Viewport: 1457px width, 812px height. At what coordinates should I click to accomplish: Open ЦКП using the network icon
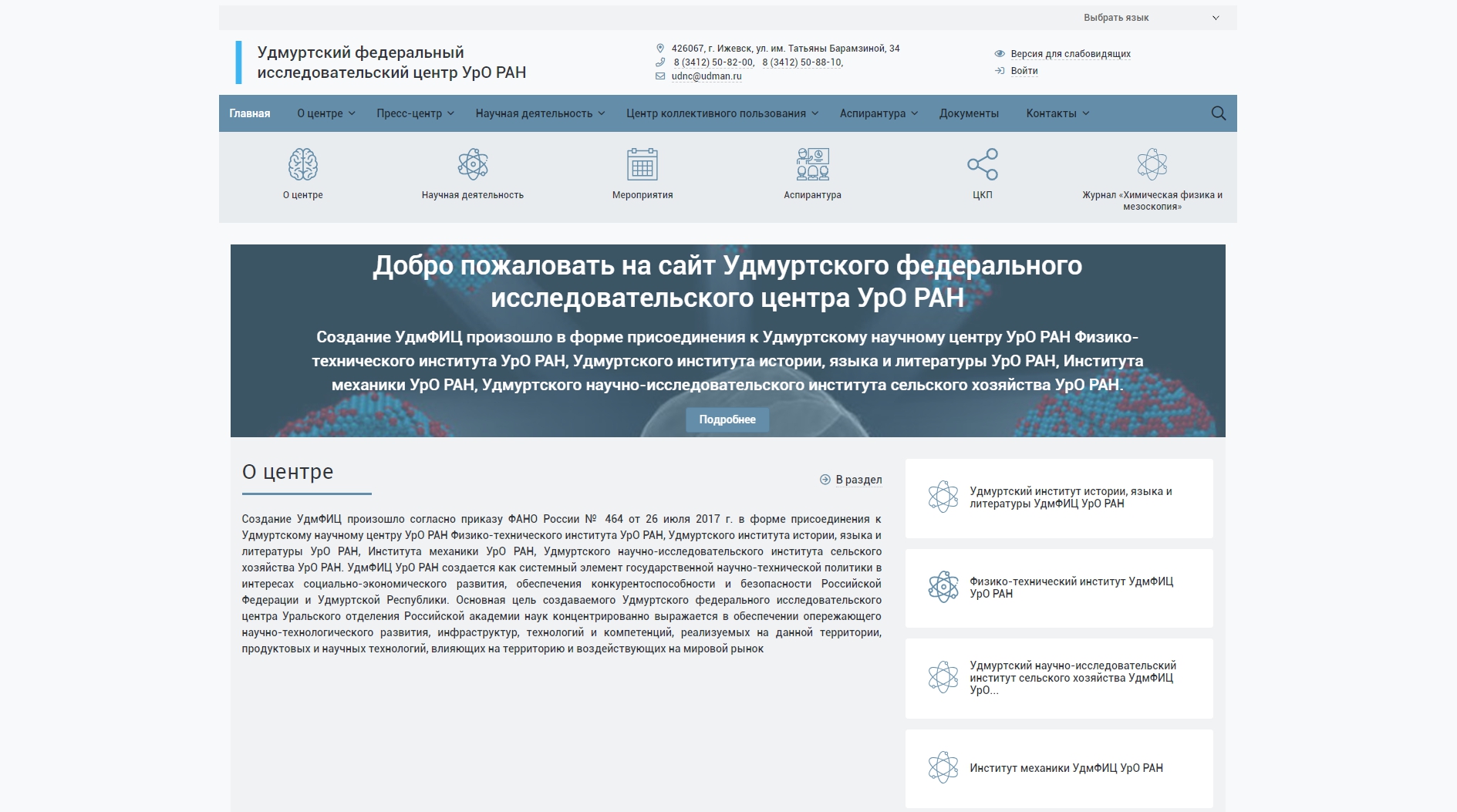click(980, 164)
